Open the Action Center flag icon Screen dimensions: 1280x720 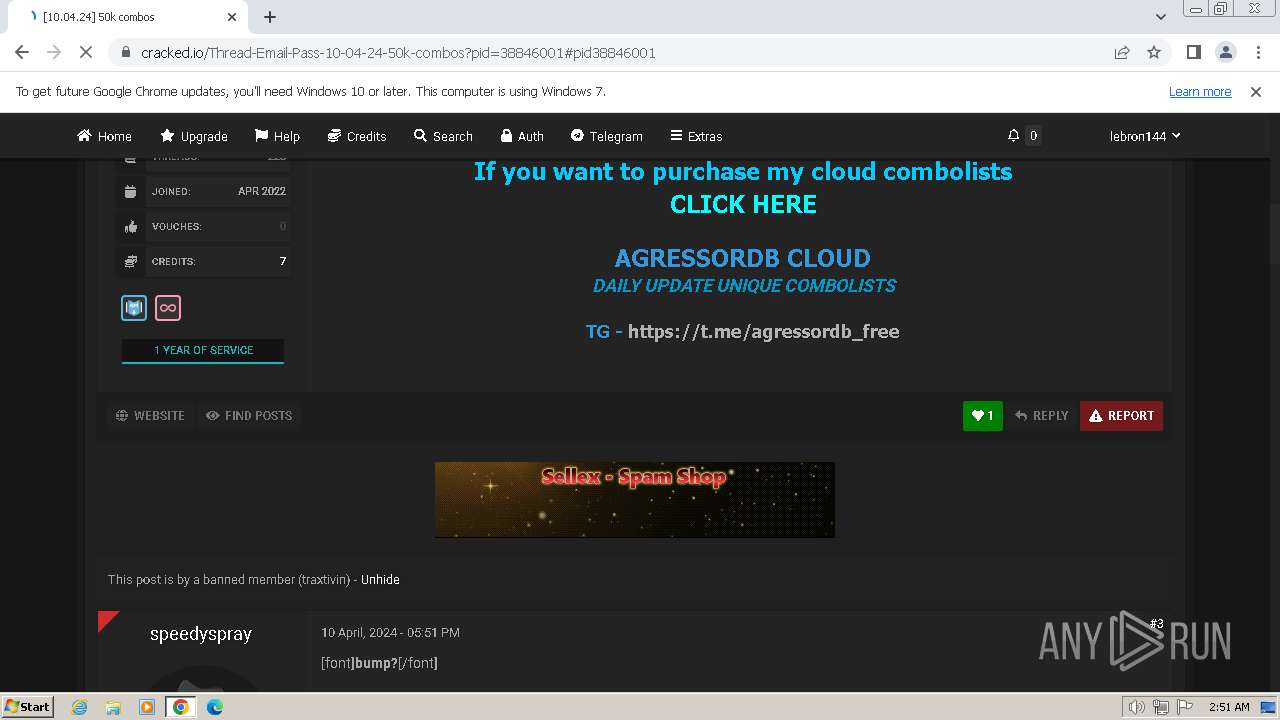point(1185,707)
